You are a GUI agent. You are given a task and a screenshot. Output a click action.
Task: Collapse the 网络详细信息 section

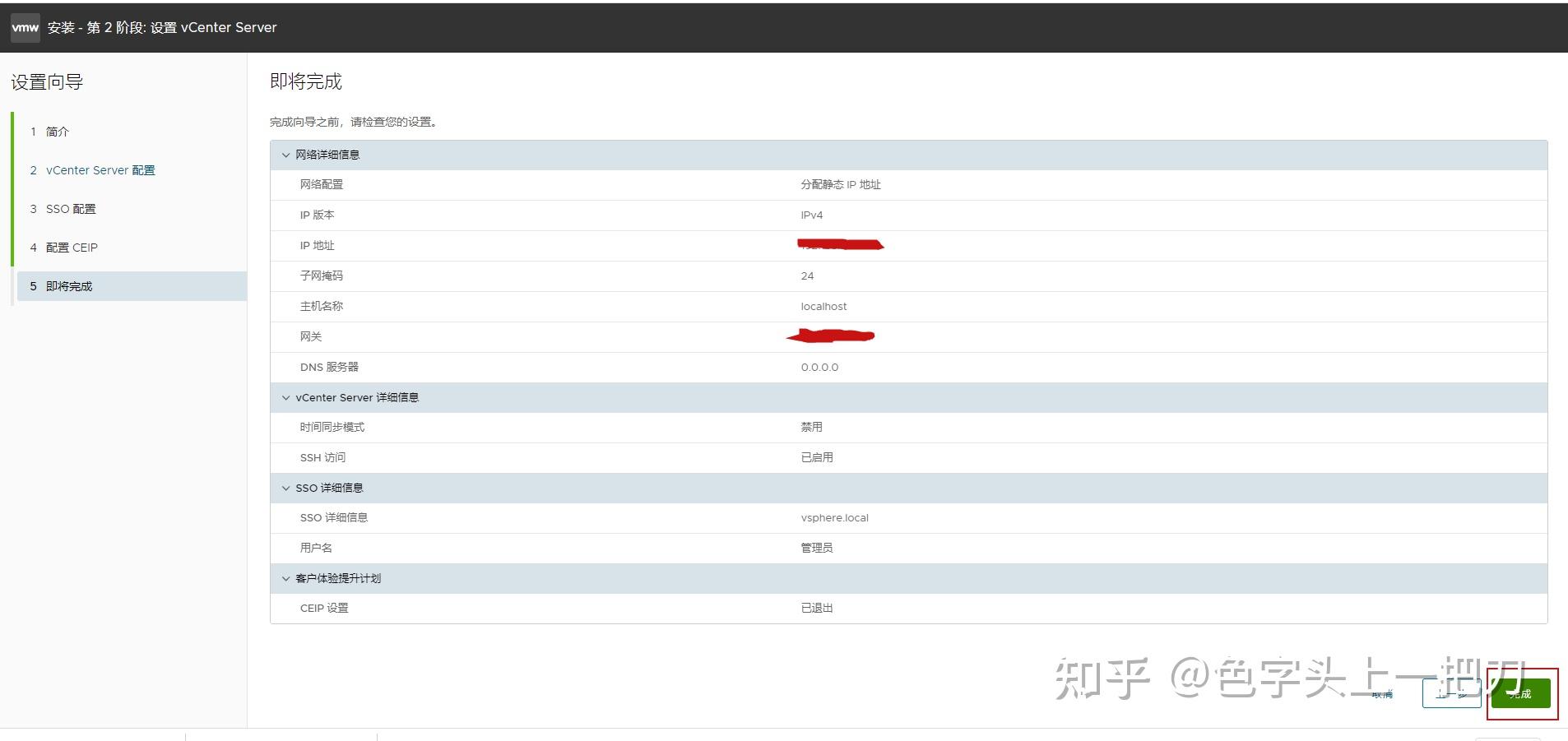[x=286, y=155]
